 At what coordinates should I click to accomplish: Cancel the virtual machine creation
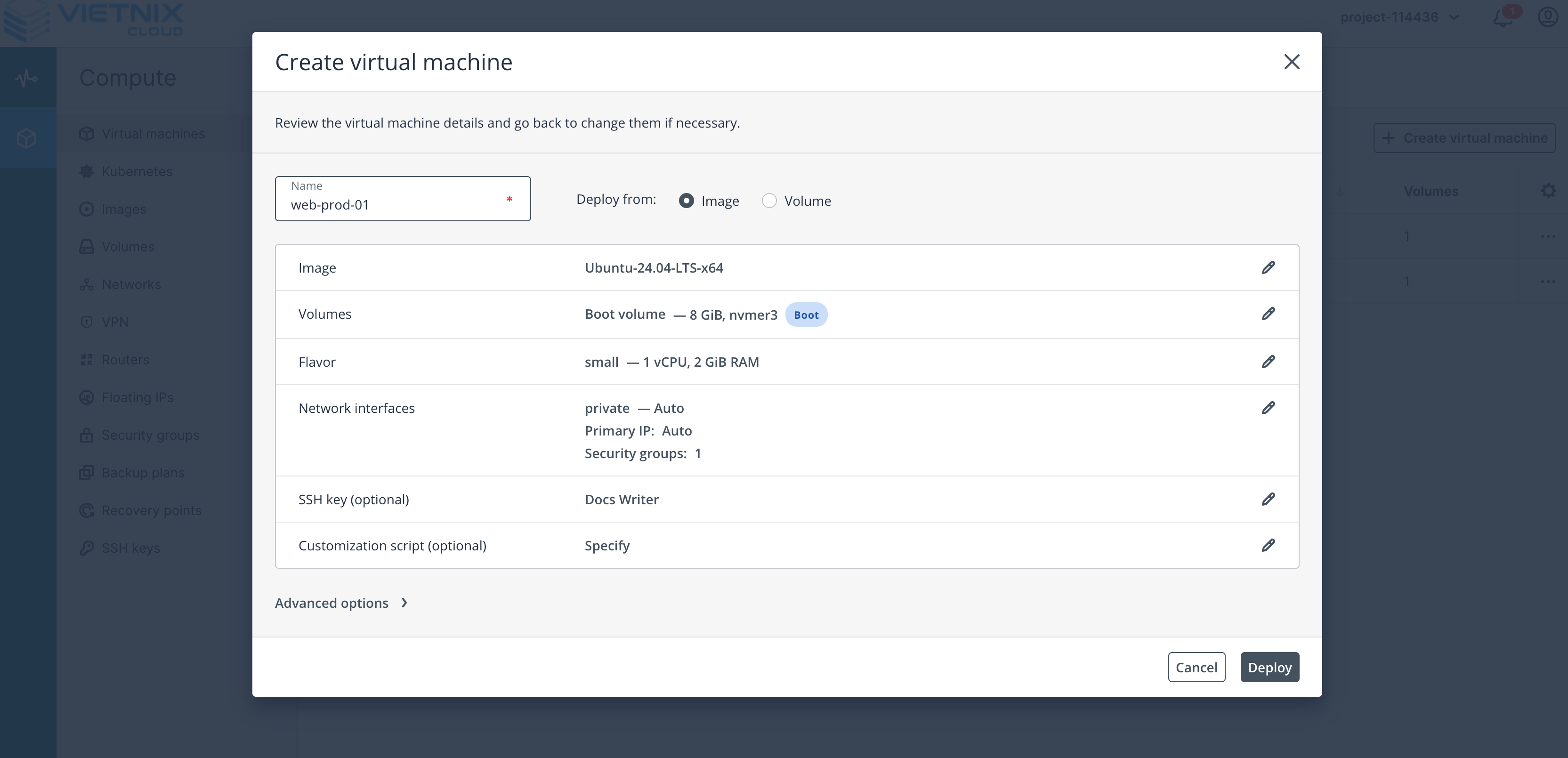(1196, 667)
